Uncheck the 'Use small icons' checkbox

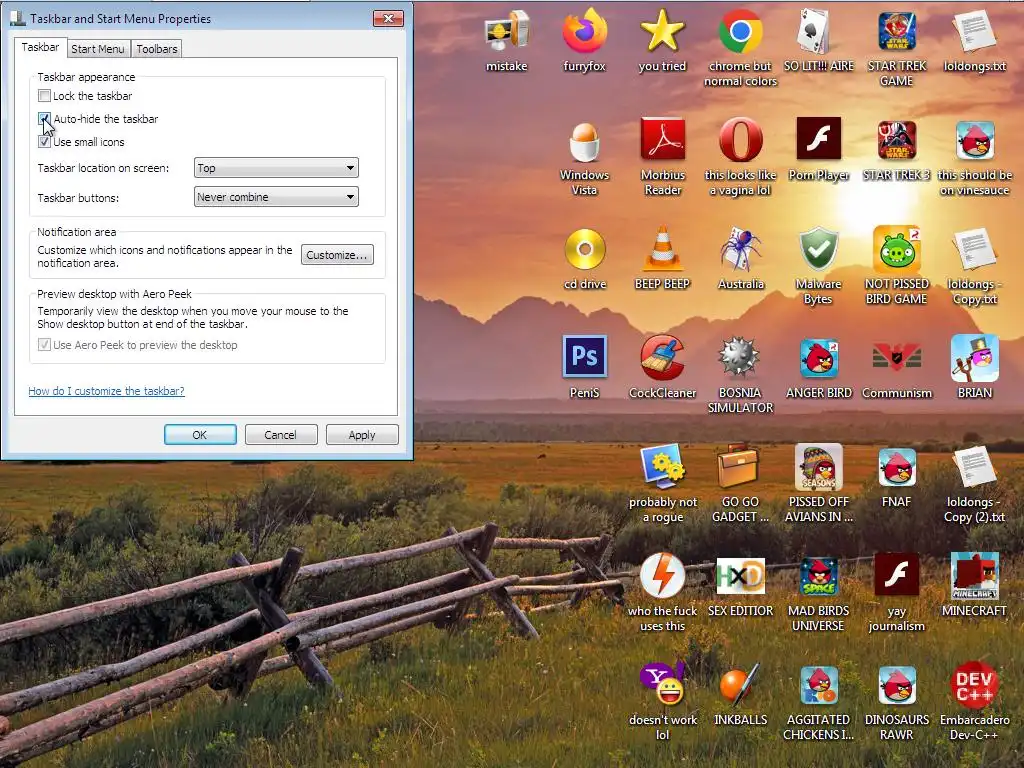tap(44, 142)
